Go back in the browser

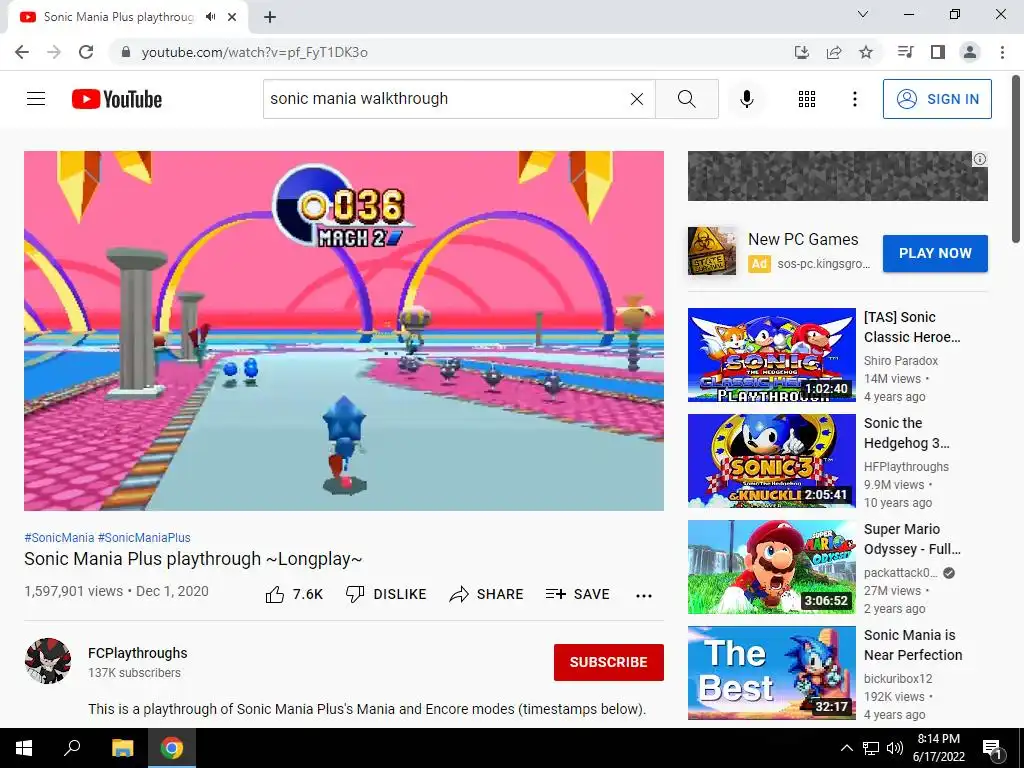pyautogui.click(x=22, y=52)
